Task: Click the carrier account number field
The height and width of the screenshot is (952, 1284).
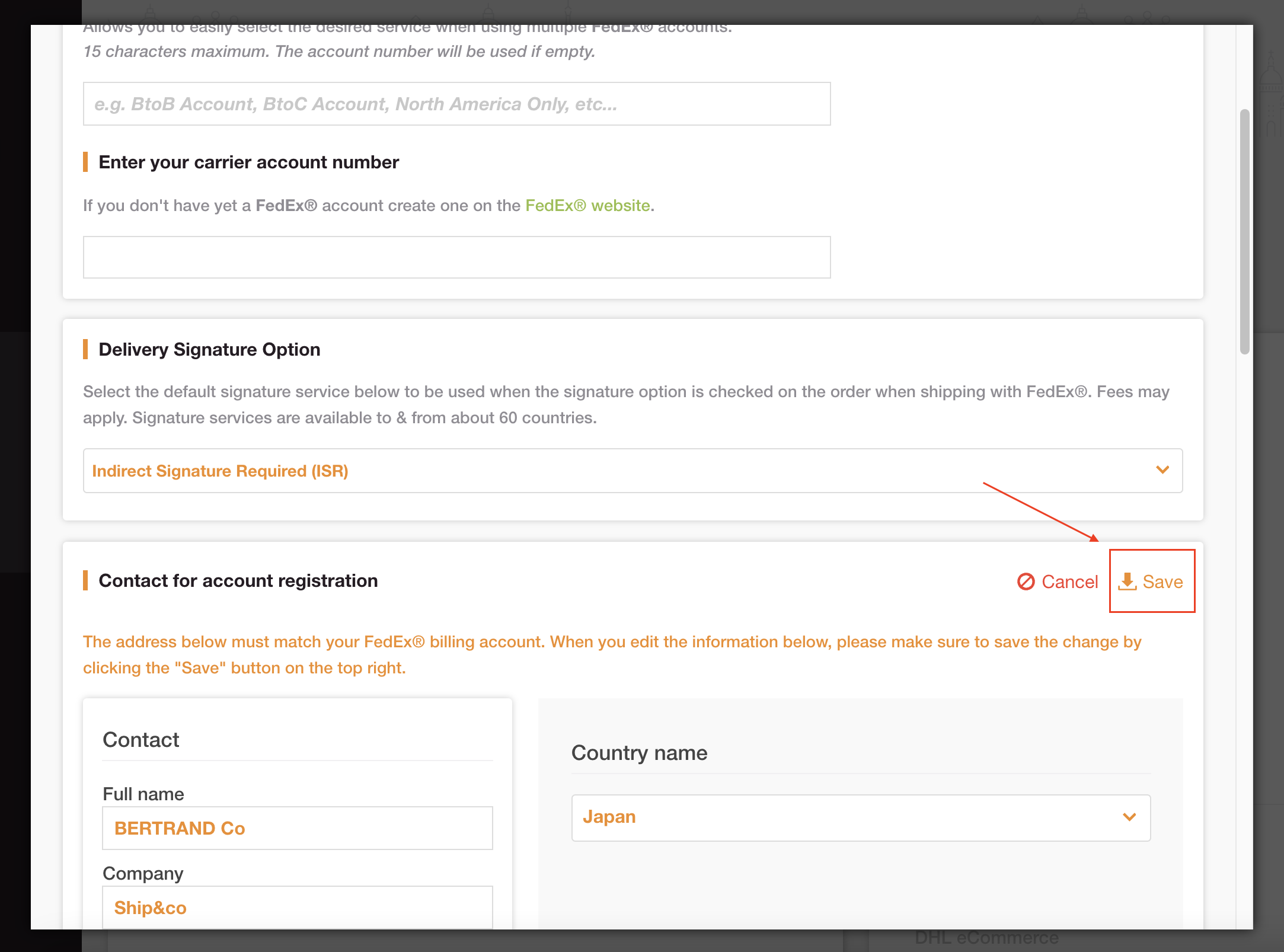Action: tap(456, 257)
